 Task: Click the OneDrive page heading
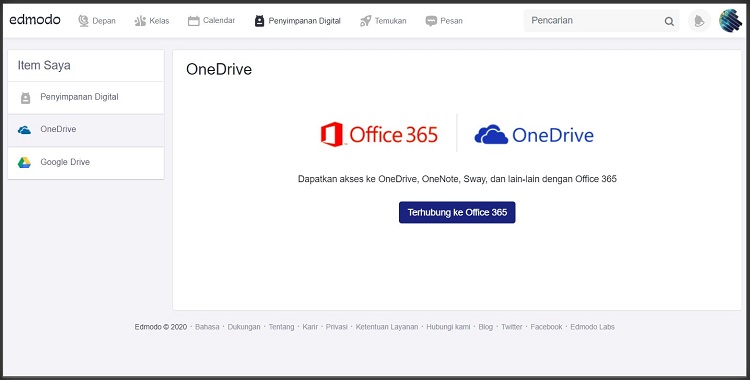coord(219,69)
